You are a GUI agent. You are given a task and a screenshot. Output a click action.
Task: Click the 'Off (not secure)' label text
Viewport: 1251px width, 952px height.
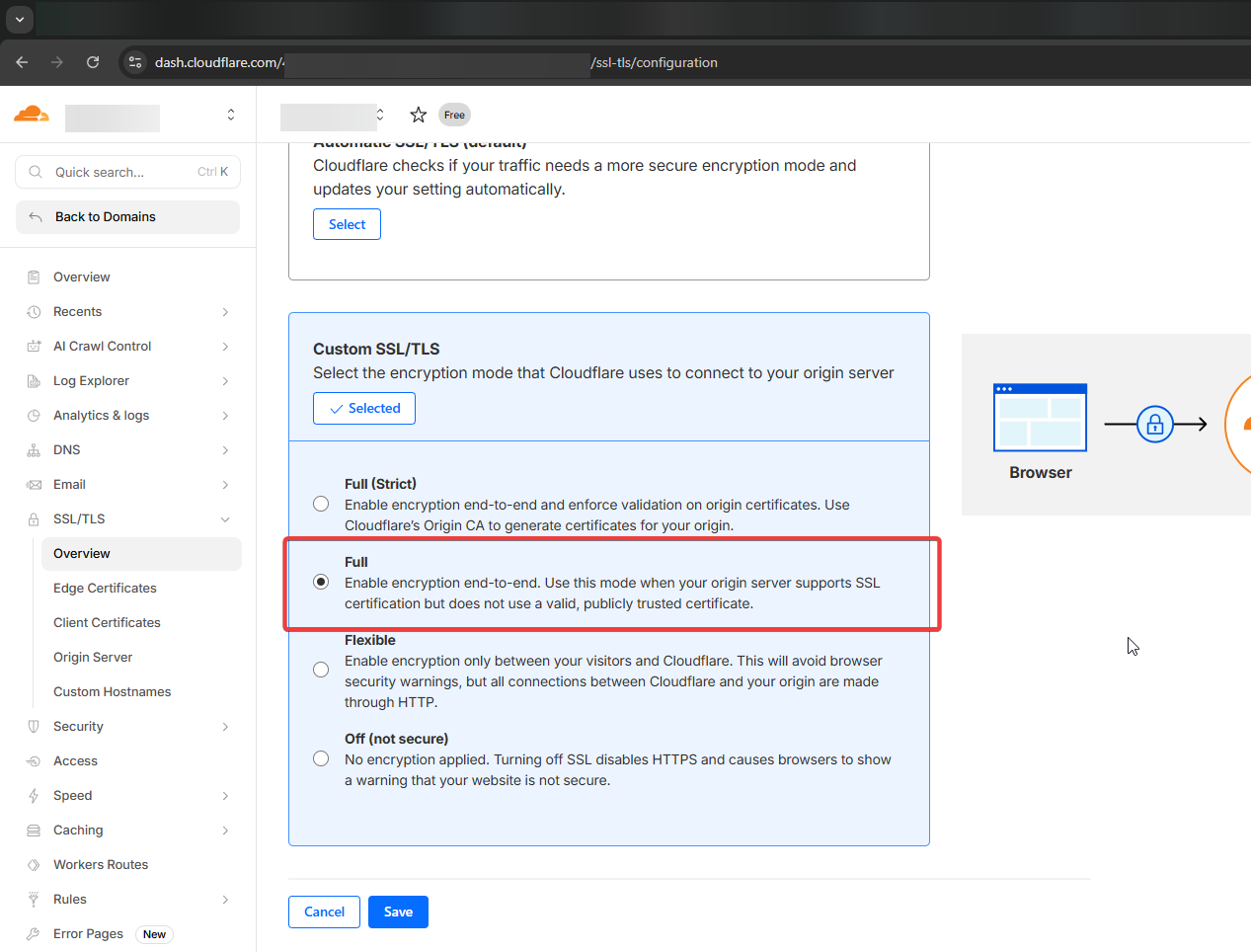click(396, 739)
